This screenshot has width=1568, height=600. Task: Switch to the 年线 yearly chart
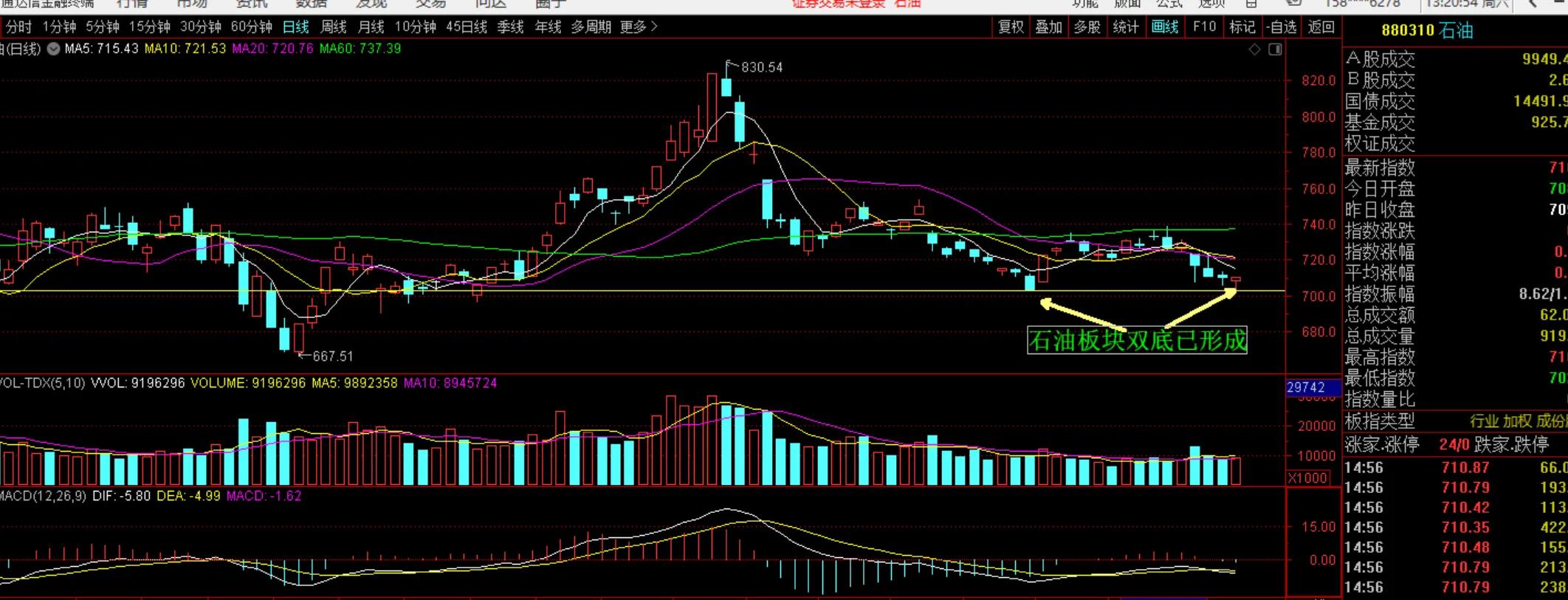coord(548,27)
